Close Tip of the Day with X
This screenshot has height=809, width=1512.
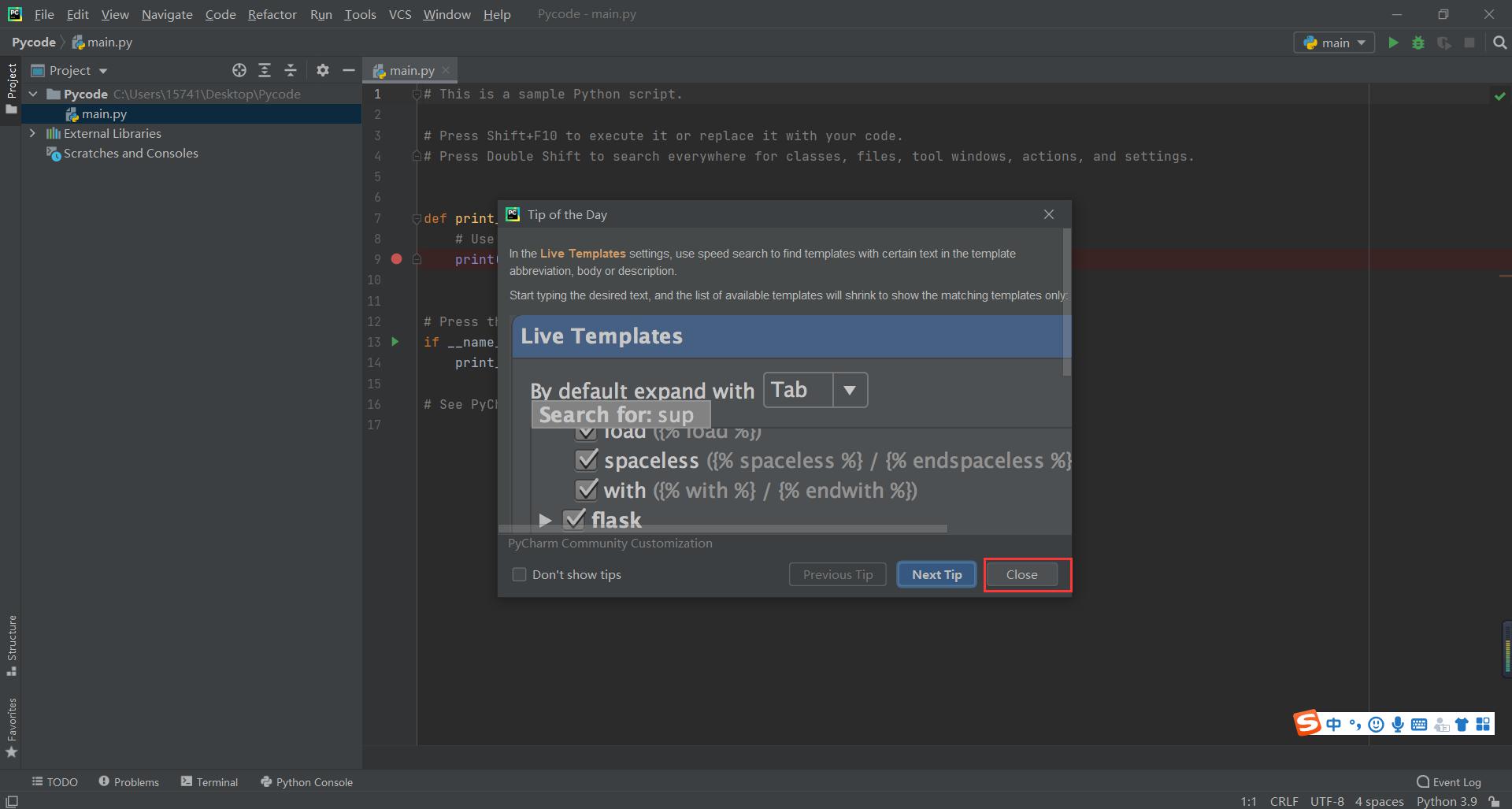pyautogui.click(x=1048, y=214)
